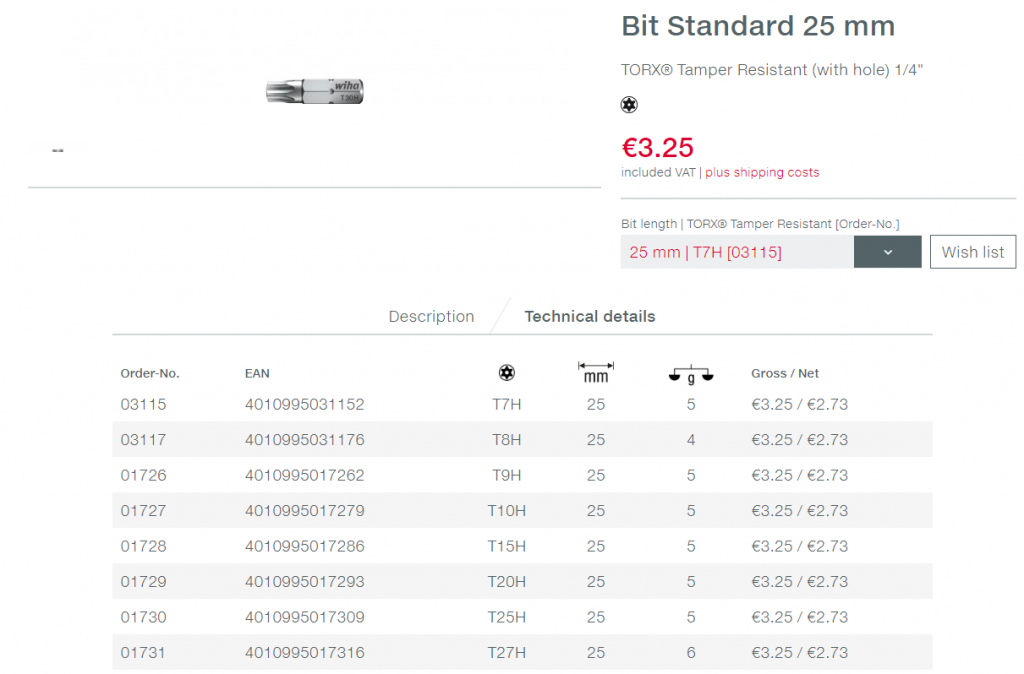
Task: Click the TORX tamper-resistant icon under the title
Action: [x=629, y=104]
